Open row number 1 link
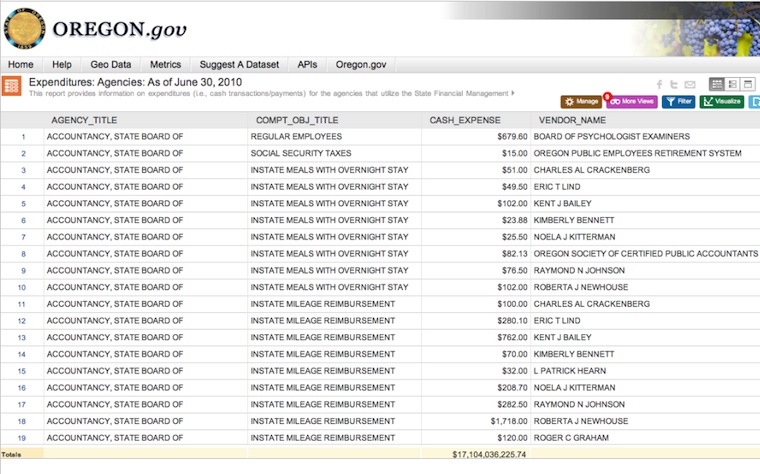Screen dimensions: 760x474 (23, 137)
